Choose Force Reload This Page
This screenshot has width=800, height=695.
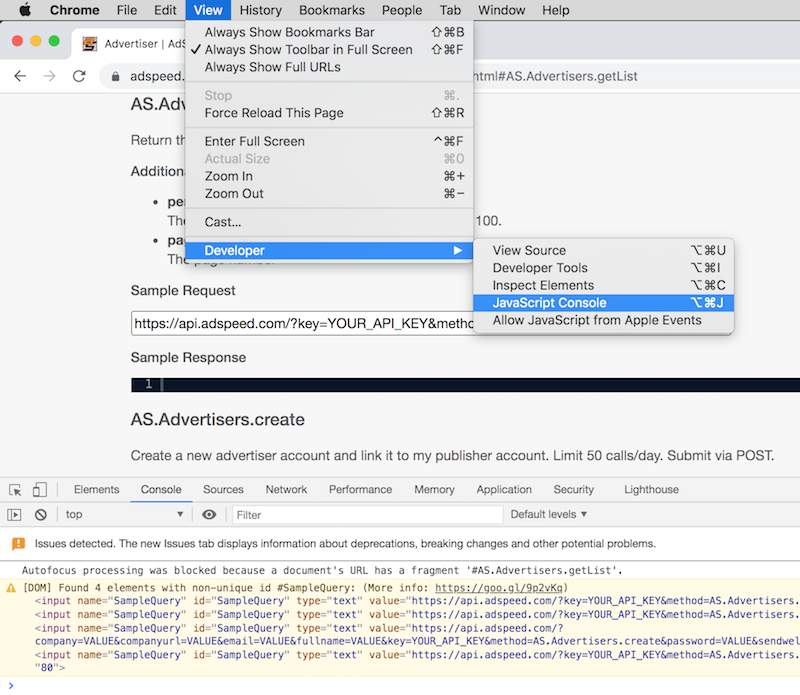click(273, 113)
